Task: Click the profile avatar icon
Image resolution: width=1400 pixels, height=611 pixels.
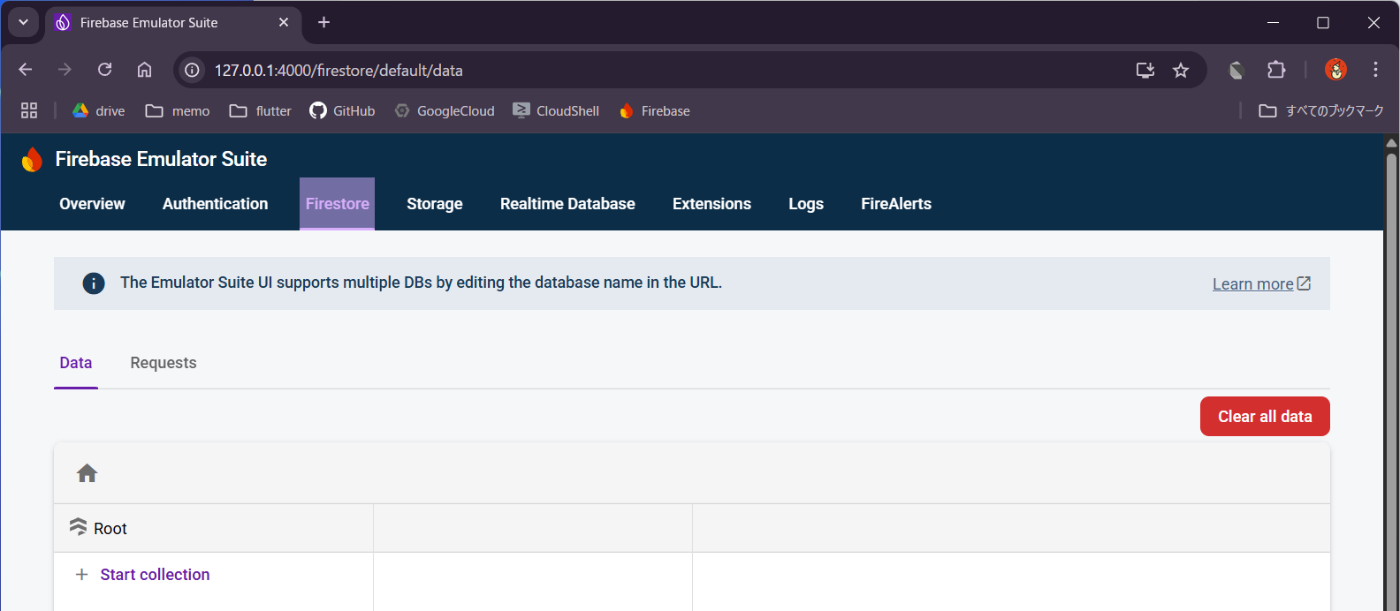Action: [x=1336, y=70]
